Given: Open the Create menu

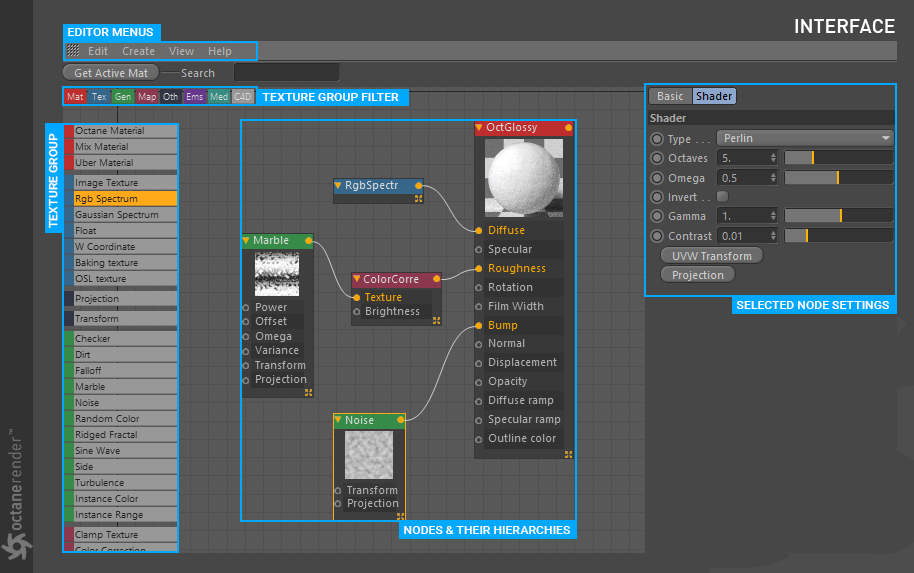Looking at the screenshot, I should click(x=138, y=51).
